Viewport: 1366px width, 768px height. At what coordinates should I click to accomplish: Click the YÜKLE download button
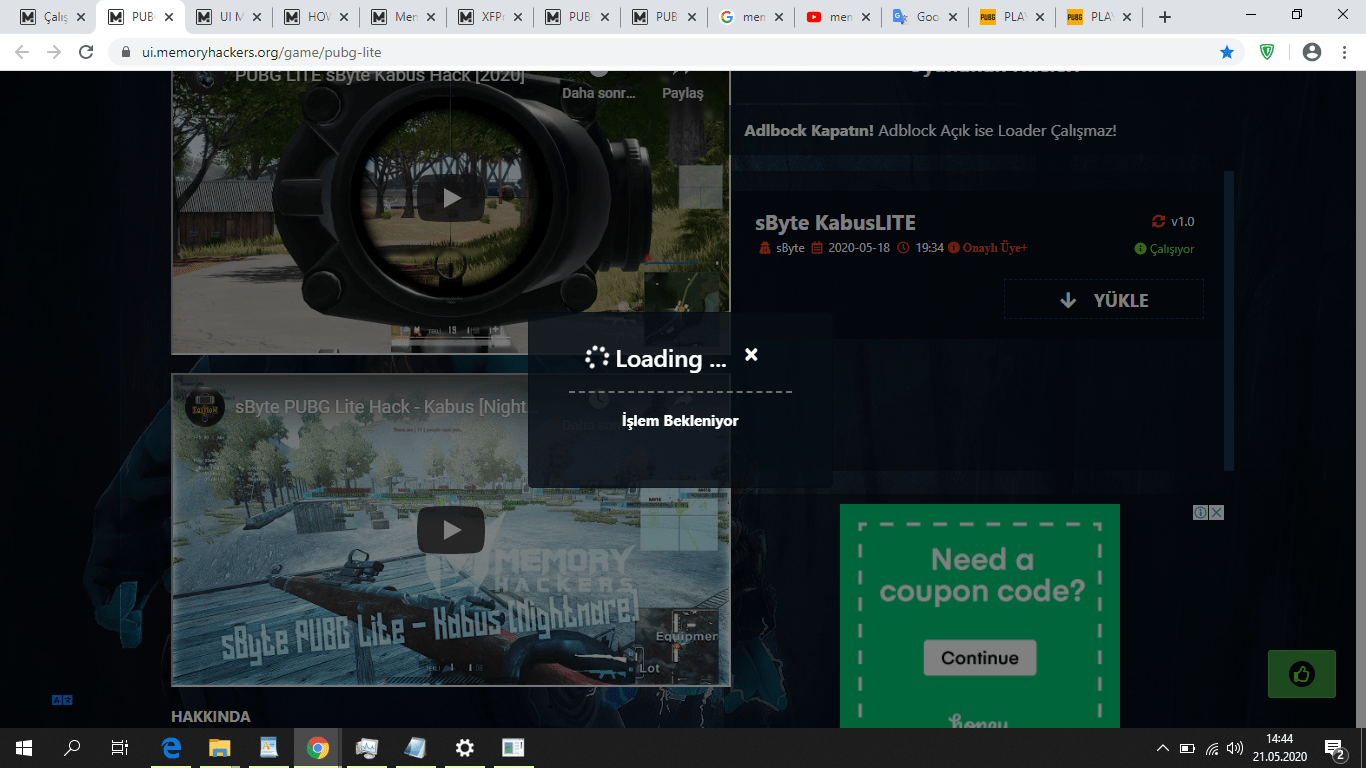pos(1104,300)
